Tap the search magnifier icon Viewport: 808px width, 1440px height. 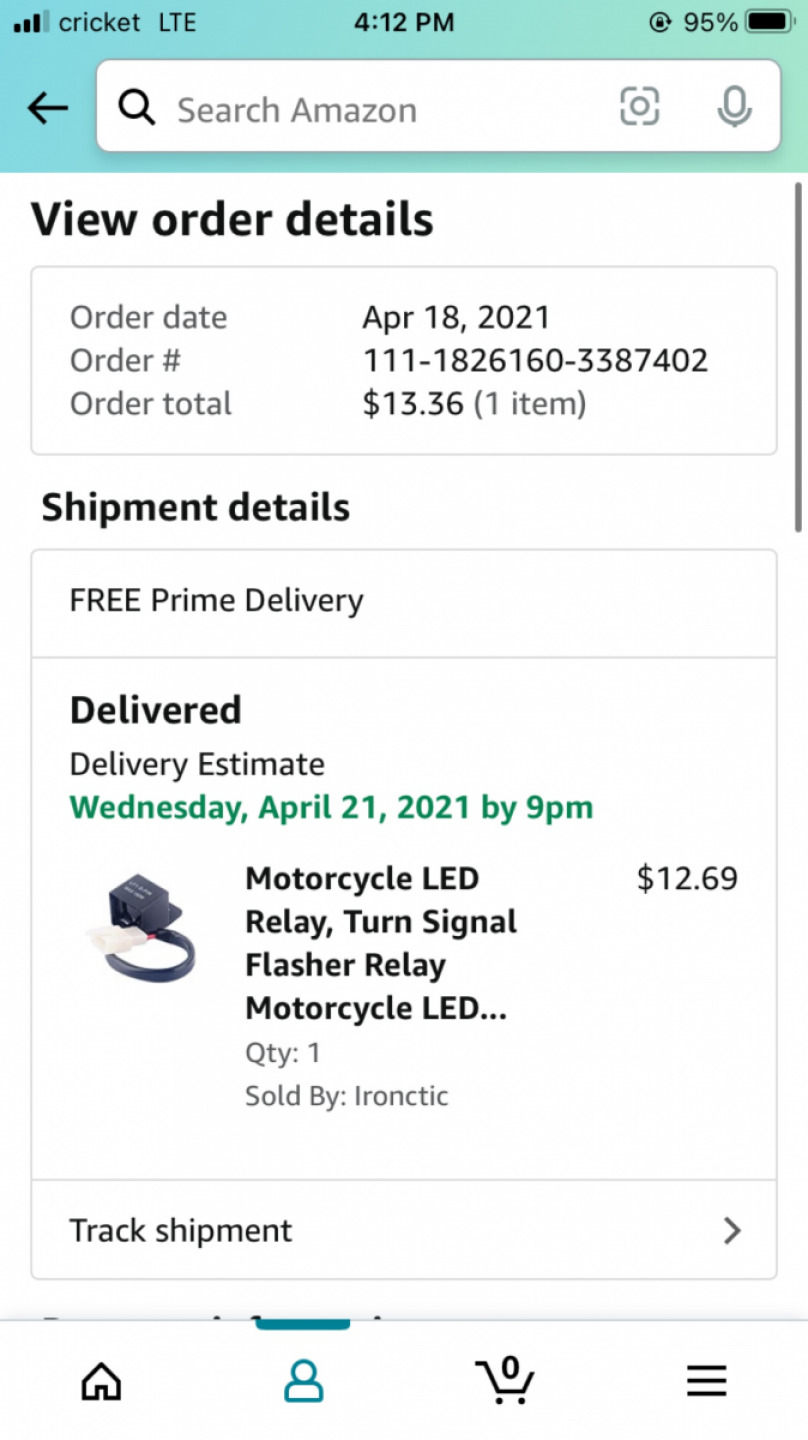coord(137,106)
